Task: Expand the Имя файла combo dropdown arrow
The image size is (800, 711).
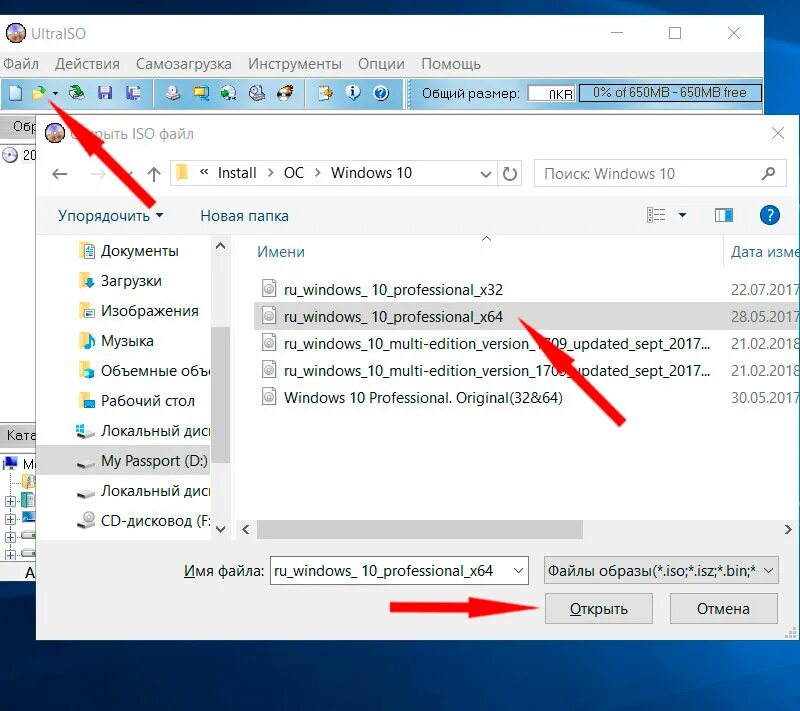Action: (x=518, y=571)
